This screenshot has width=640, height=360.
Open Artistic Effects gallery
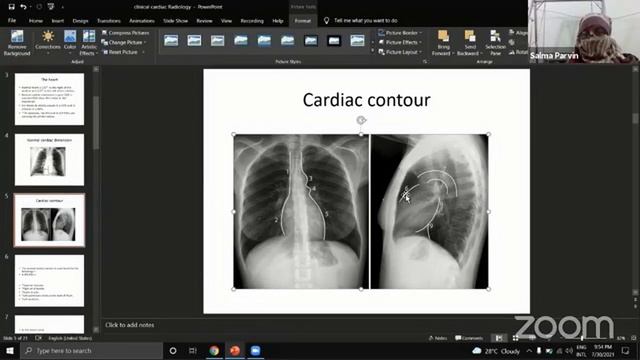[88, 42]
